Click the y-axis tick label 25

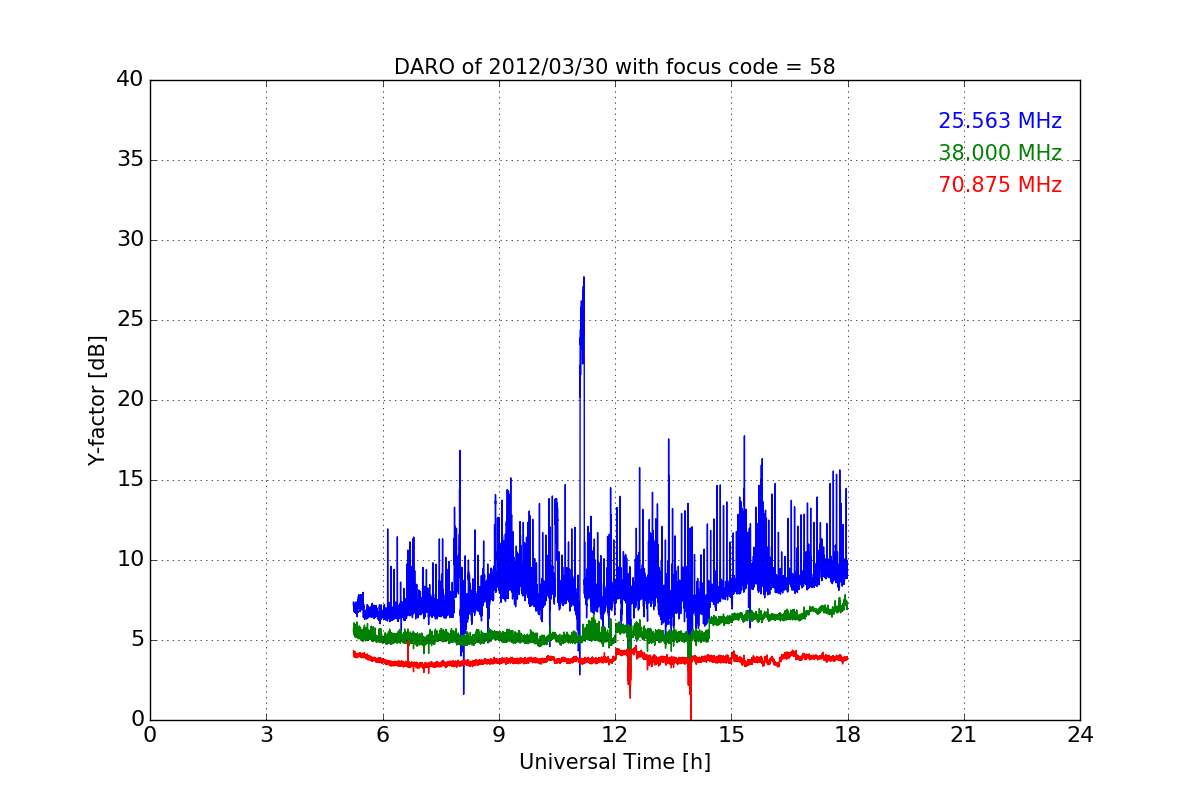(130, 320)
